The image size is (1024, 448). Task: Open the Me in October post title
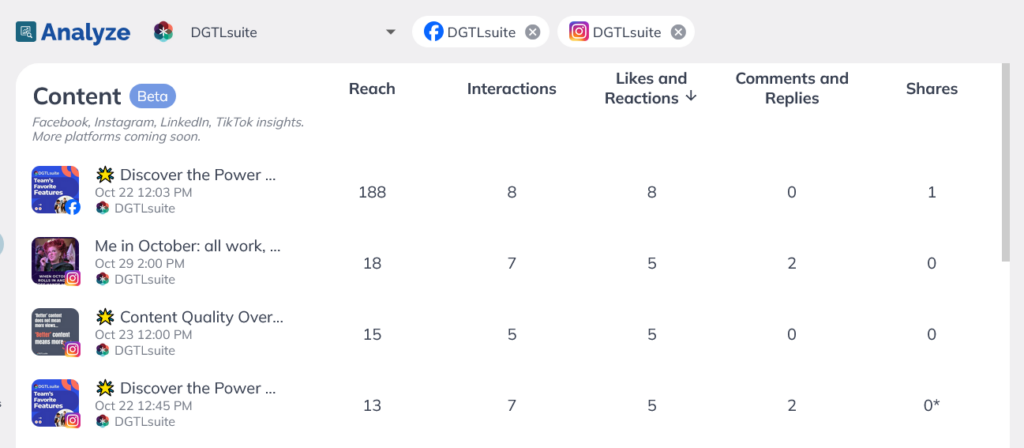click(187, 246)
